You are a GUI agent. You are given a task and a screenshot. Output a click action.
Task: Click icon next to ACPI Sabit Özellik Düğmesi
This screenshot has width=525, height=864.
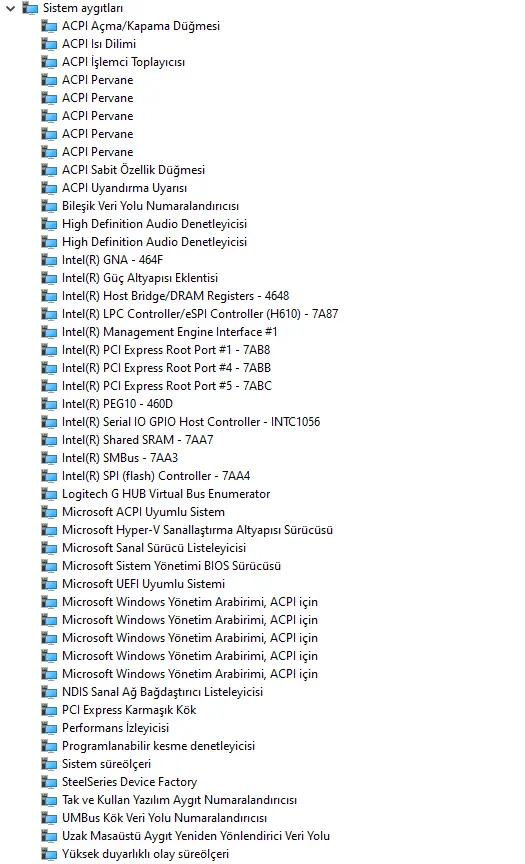click(50, 170)
